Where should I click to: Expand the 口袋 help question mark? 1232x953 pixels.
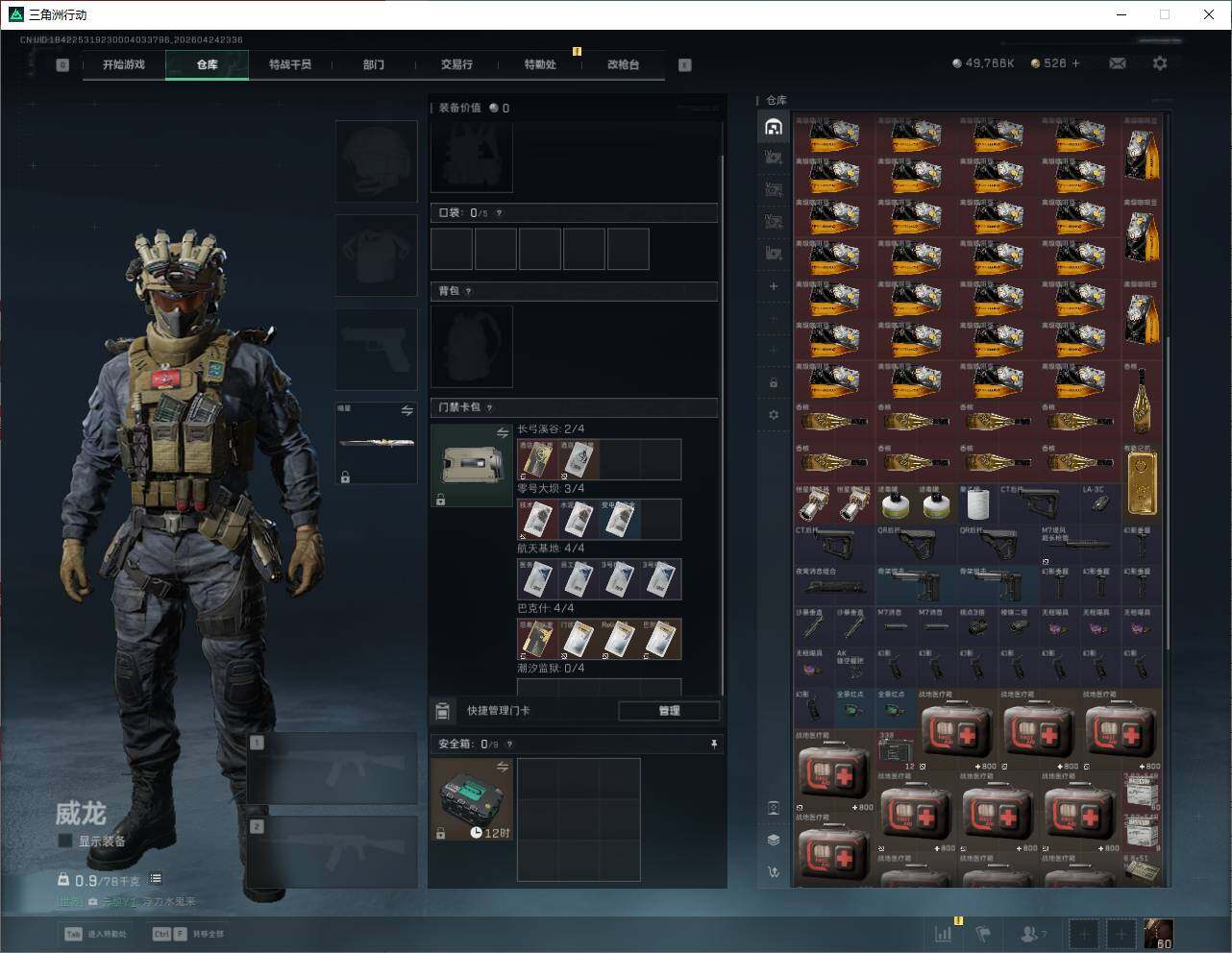tap(499, 213)
